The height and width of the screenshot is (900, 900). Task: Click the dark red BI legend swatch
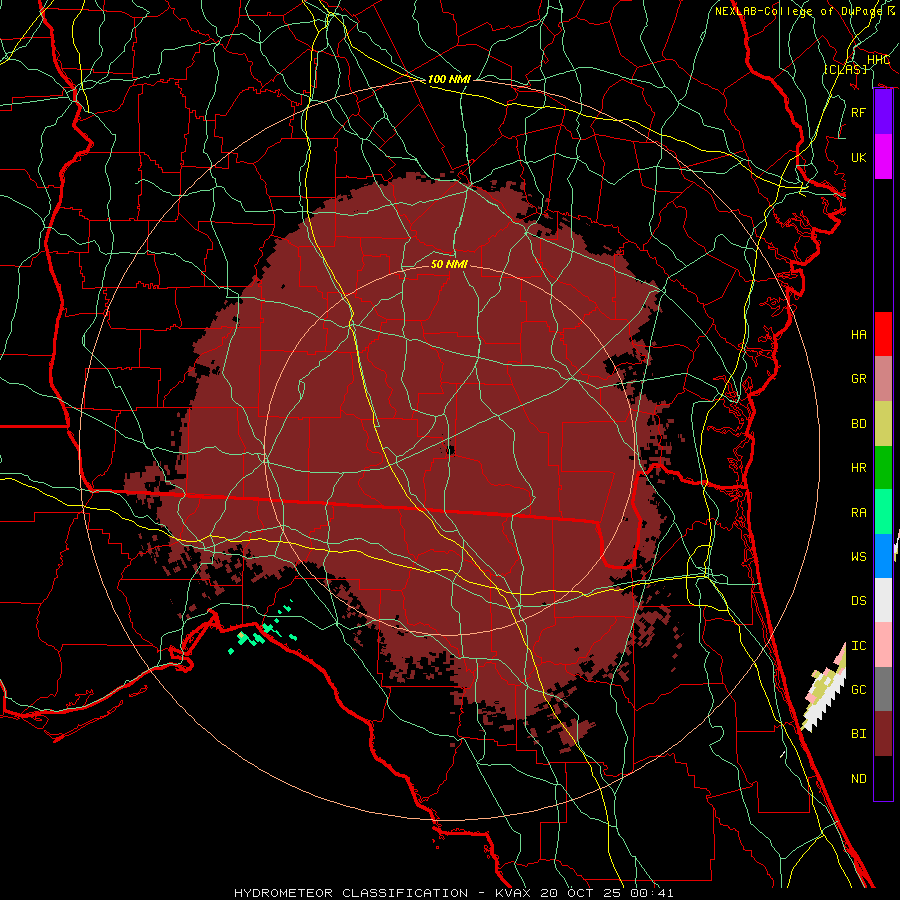click(883, 734)
